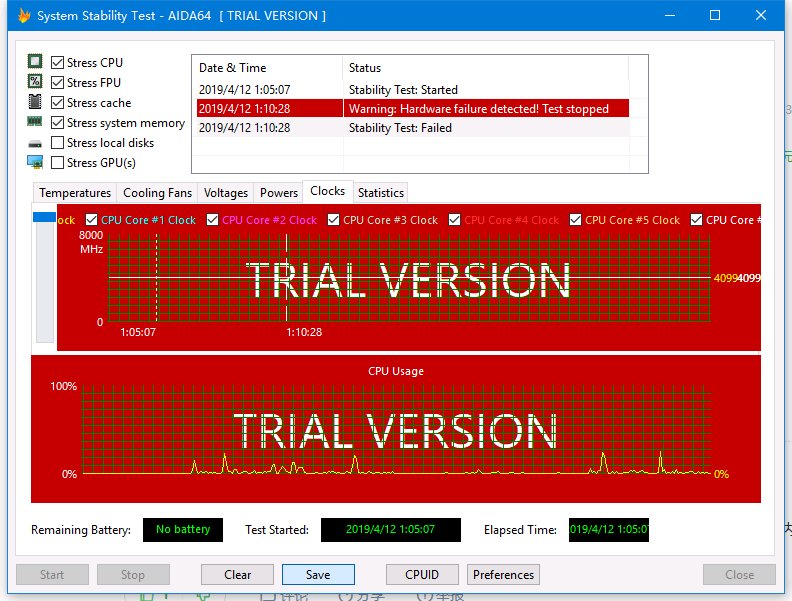Click the disabled Close button at bottom
Image resolution: width=792 pixels, height=601 pixels.
pyautogui.click(x=739, y=575)
